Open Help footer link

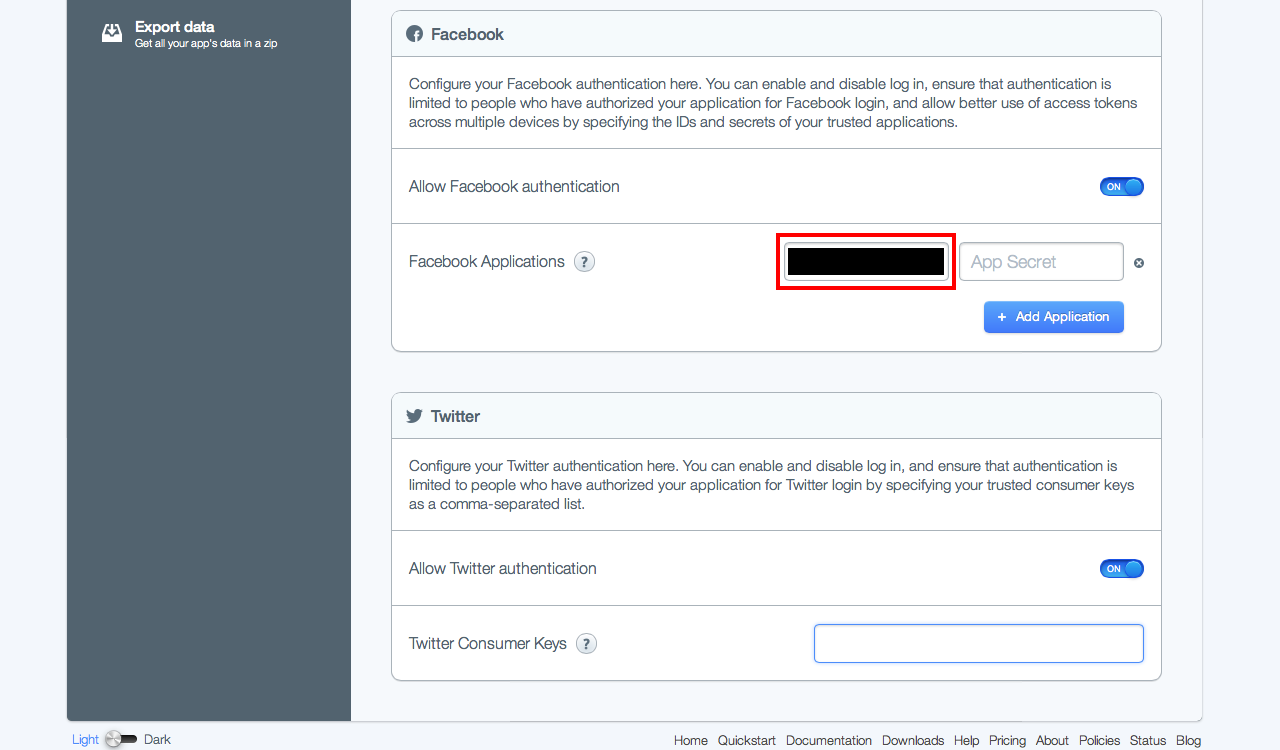coord(966,741)
